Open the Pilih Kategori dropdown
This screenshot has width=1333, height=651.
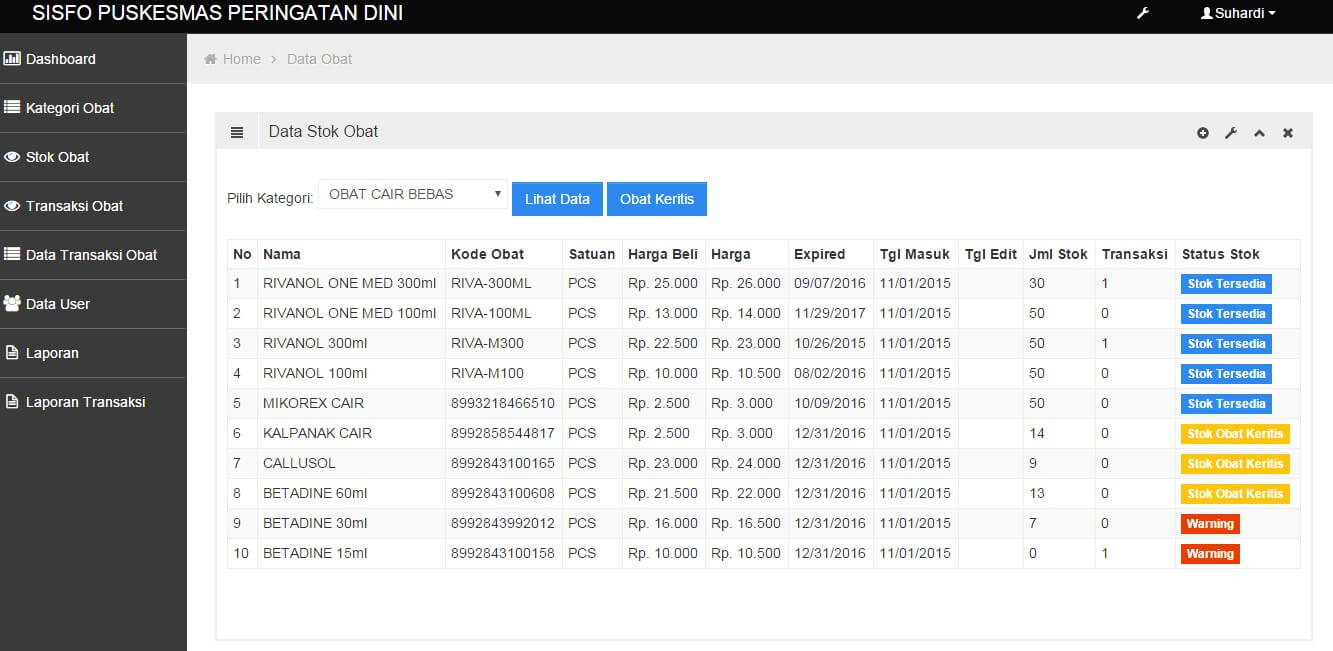click(x=413, y=194)
